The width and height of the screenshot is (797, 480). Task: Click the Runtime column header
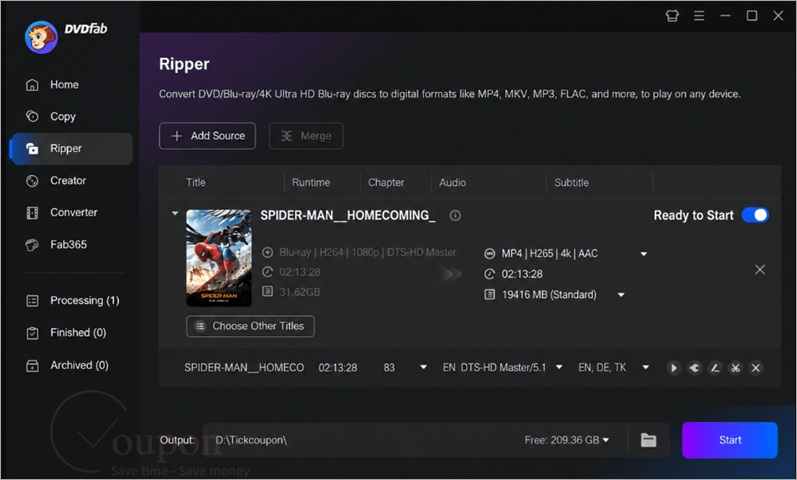pyautogui.click(x=311, y=183)
